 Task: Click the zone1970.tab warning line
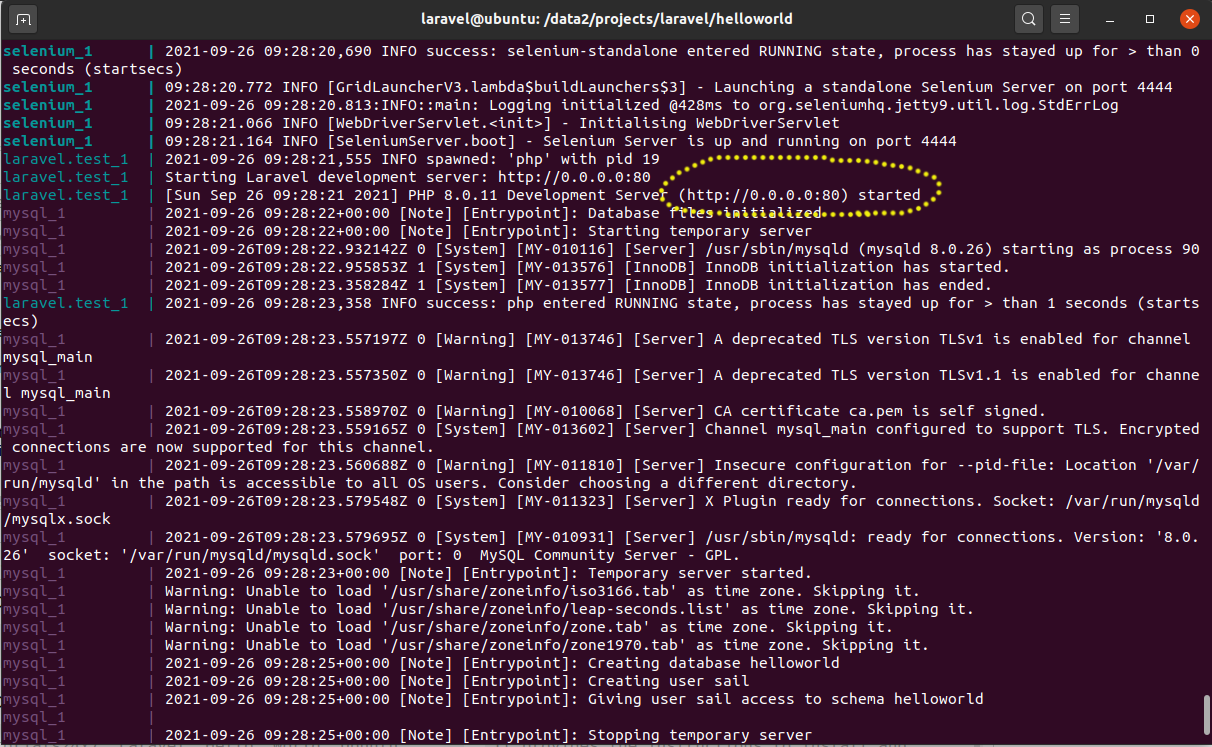pyautogui.click(x=546, y=645)
